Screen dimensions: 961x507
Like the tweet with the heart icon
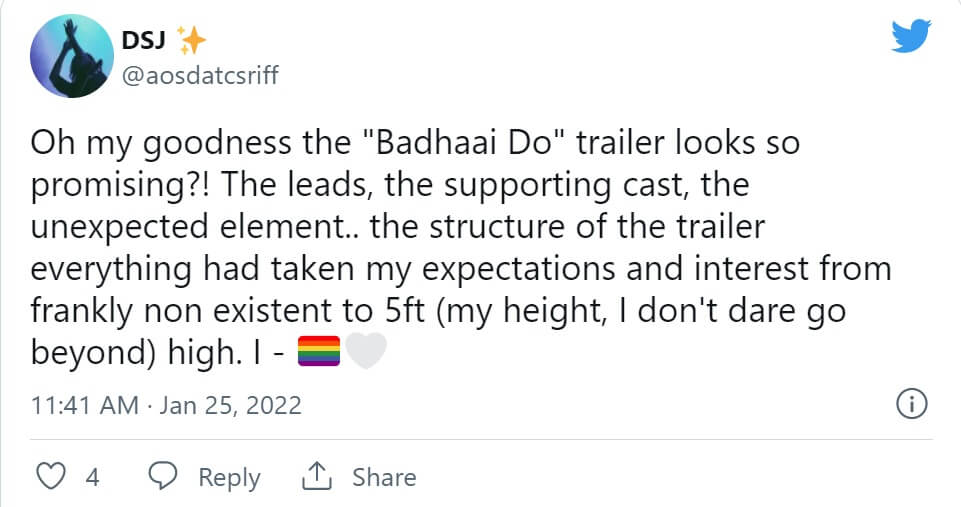[x=50, y=477]
